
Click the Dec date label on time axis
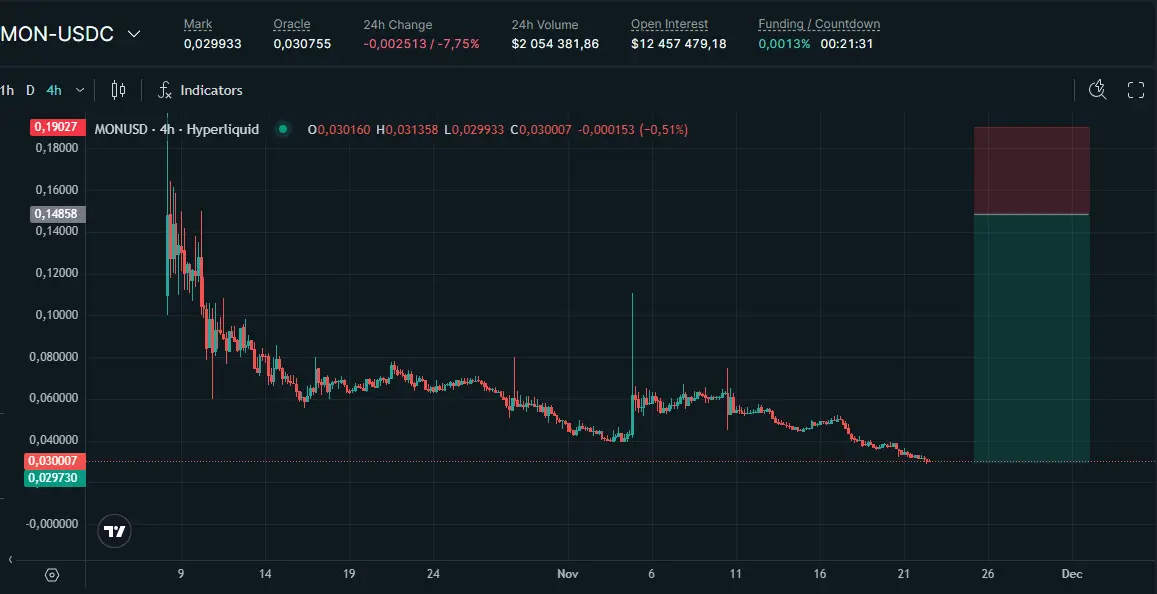point(1071,574)
